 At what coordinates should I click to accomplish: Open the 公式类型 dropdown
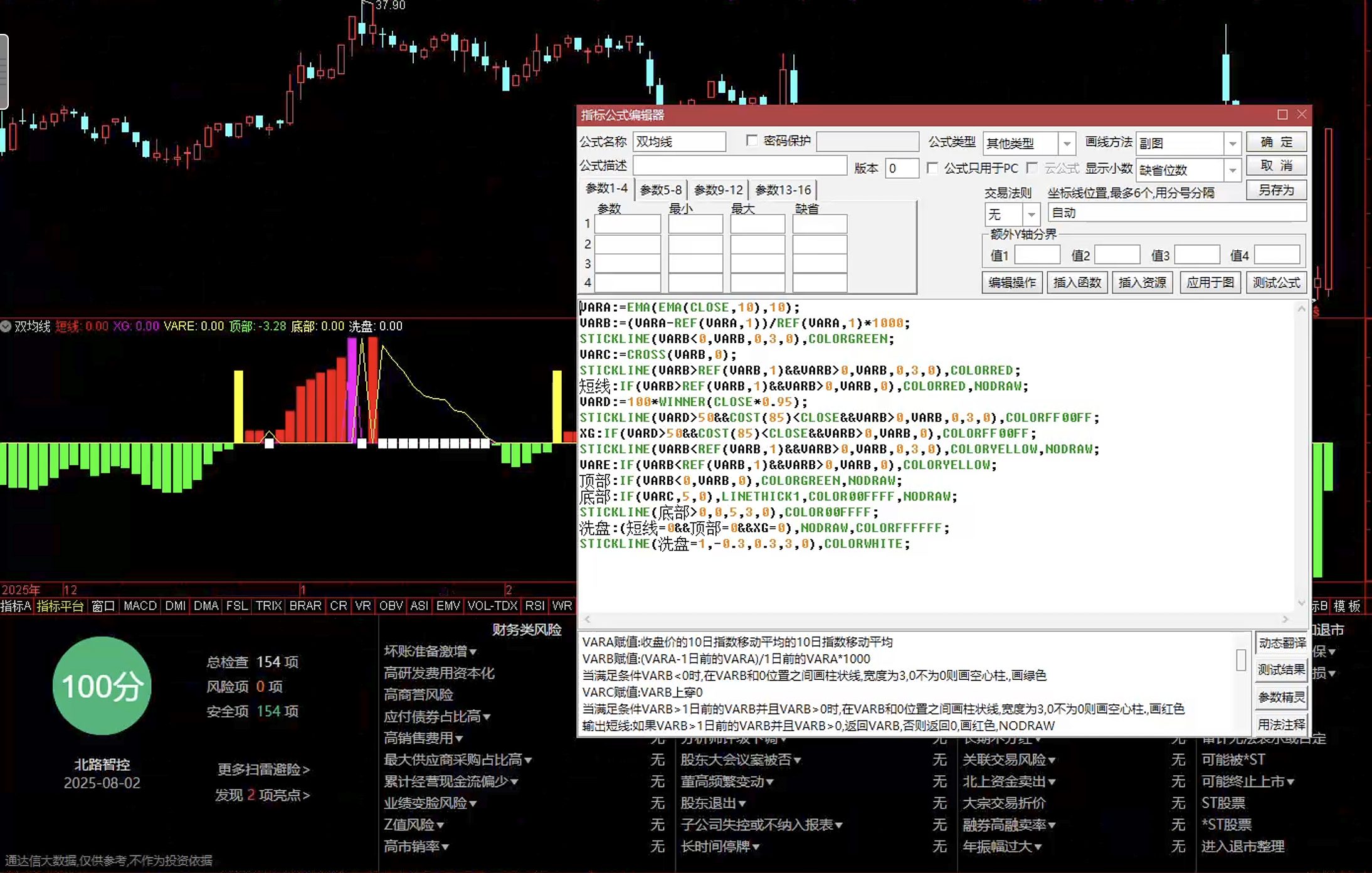pos(1067,144)
